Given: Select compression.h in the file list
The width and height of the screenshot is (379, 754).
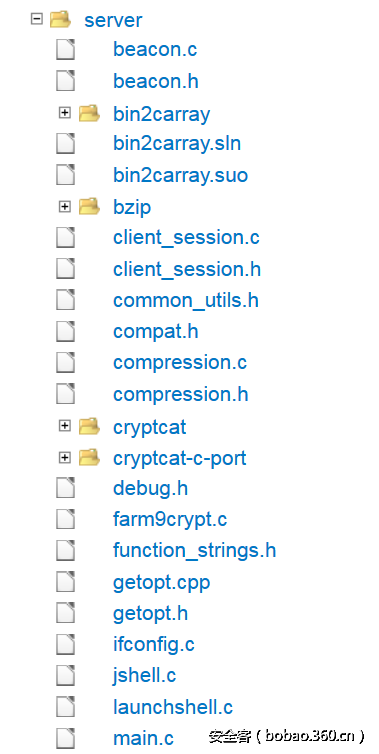Looking at the screenshot, I should pyautogui.click(x=180, y=394).
